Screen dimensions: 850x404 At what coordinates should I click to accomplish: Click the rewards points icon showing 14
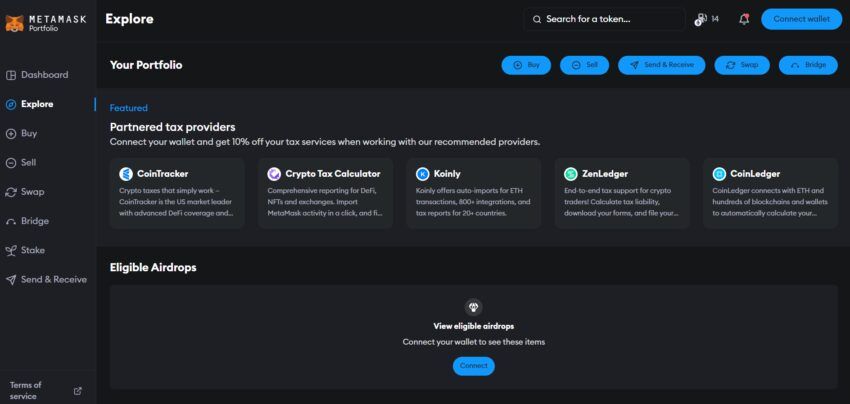[x=701, y=19]
